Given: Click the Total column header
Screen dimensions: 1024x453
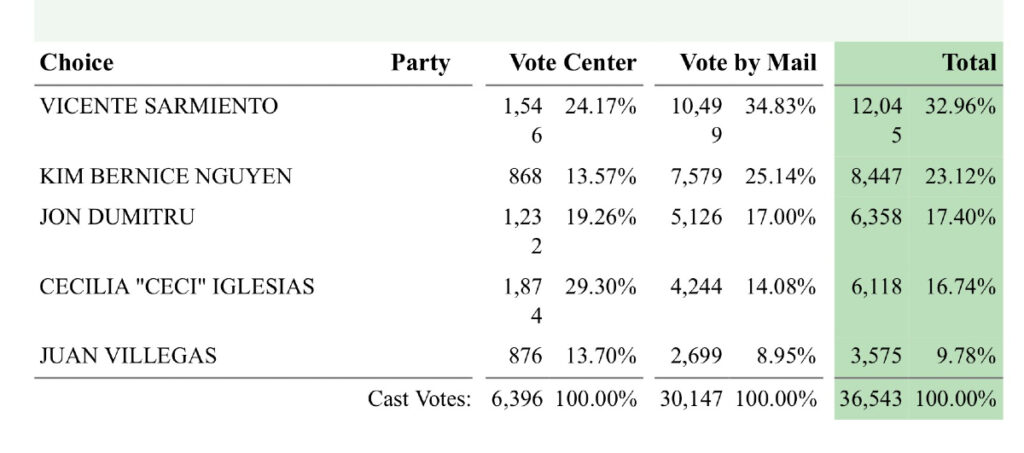Looking at the screenshot, I should 969,63.
